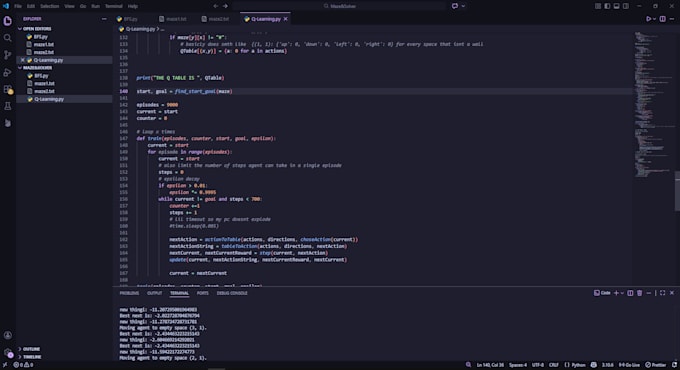Image resolution: width=680 pixels, height=370 pixels.
Task: Open the View menu
Action: 69,6
